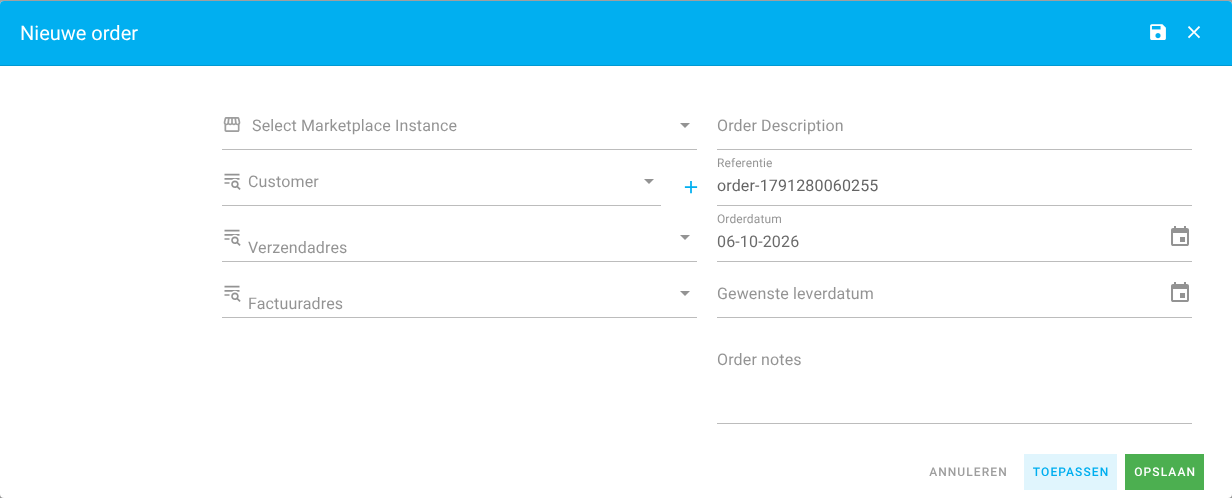Click the green Opslaan button
Screen dimensions: 1232x498
[x=1165, y=472]
